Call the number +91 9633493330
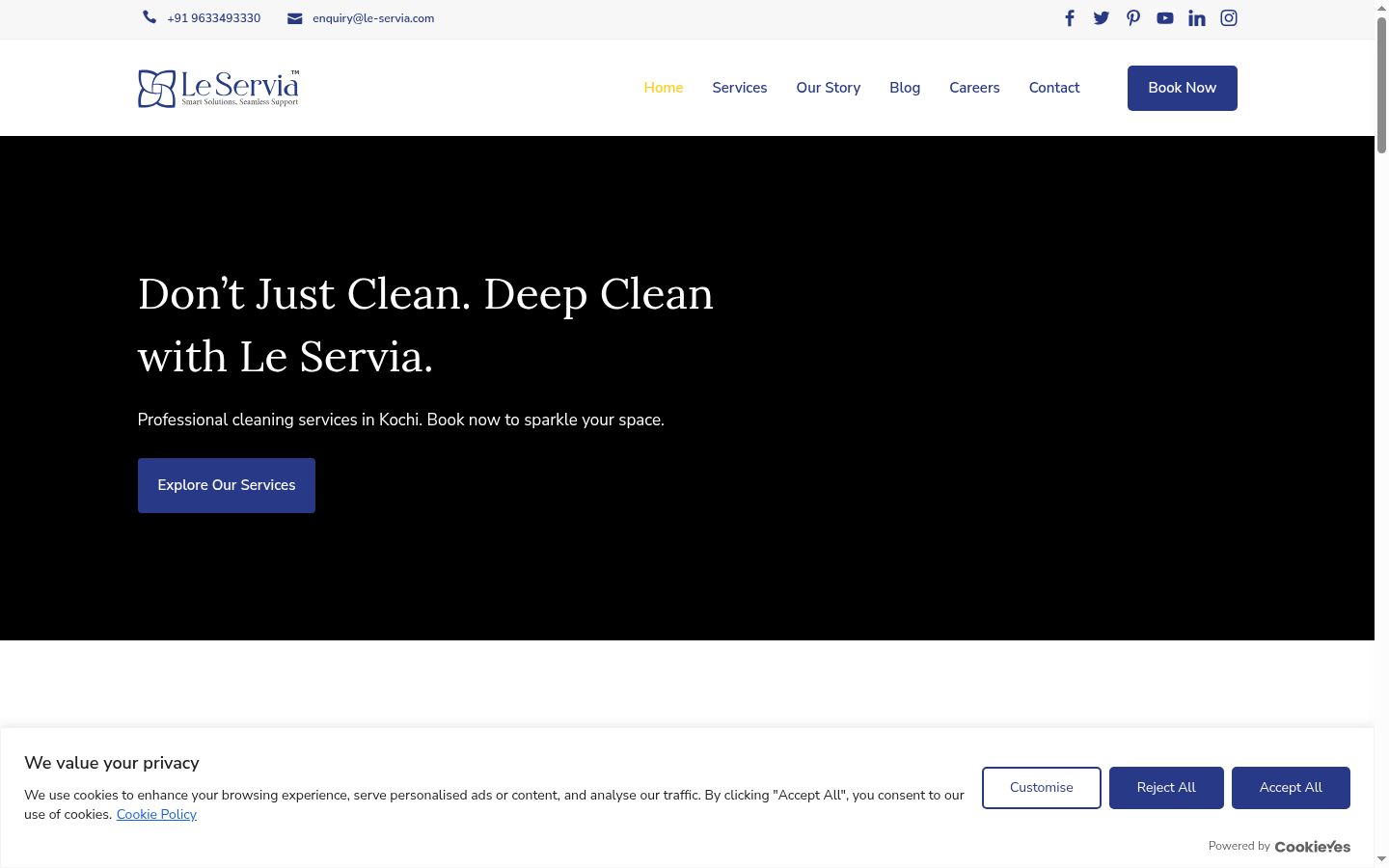The height and width of the screenshot is (868, 1389). [x=214, y=18]
